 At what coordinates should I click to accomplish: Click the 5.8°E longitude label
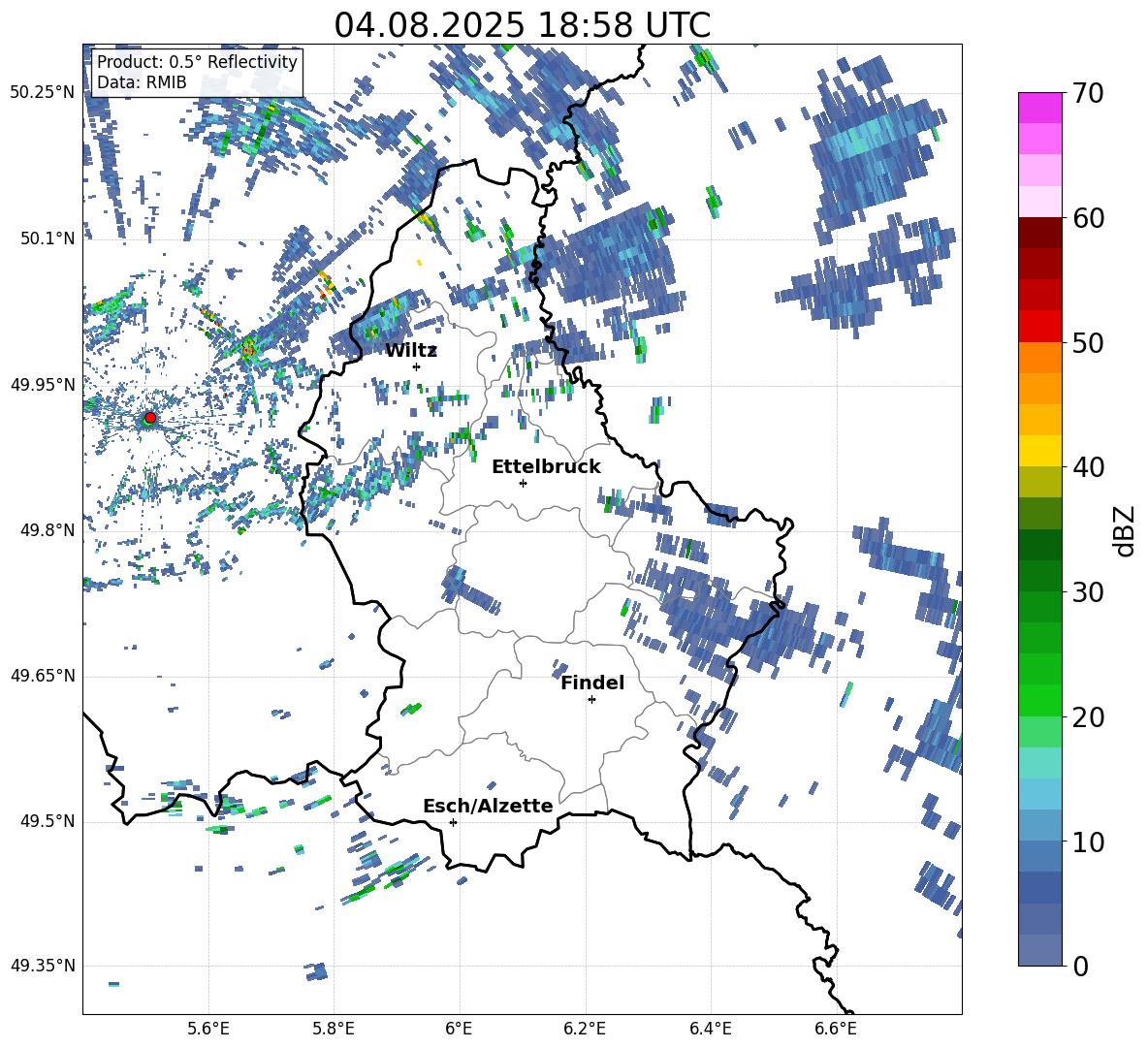[x=334, y=1029]
